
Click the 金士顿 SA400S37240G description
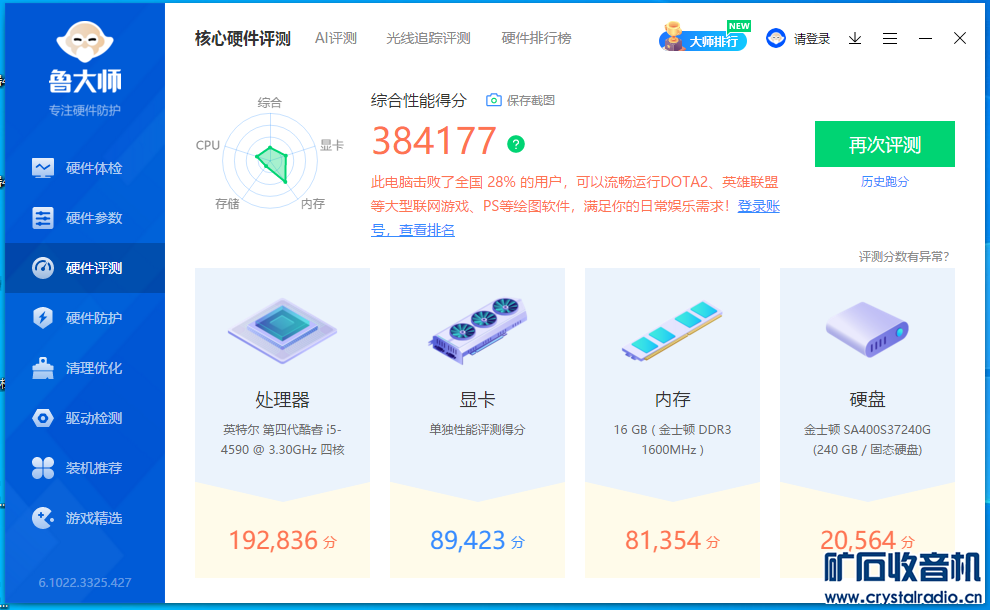pos(867,440)
